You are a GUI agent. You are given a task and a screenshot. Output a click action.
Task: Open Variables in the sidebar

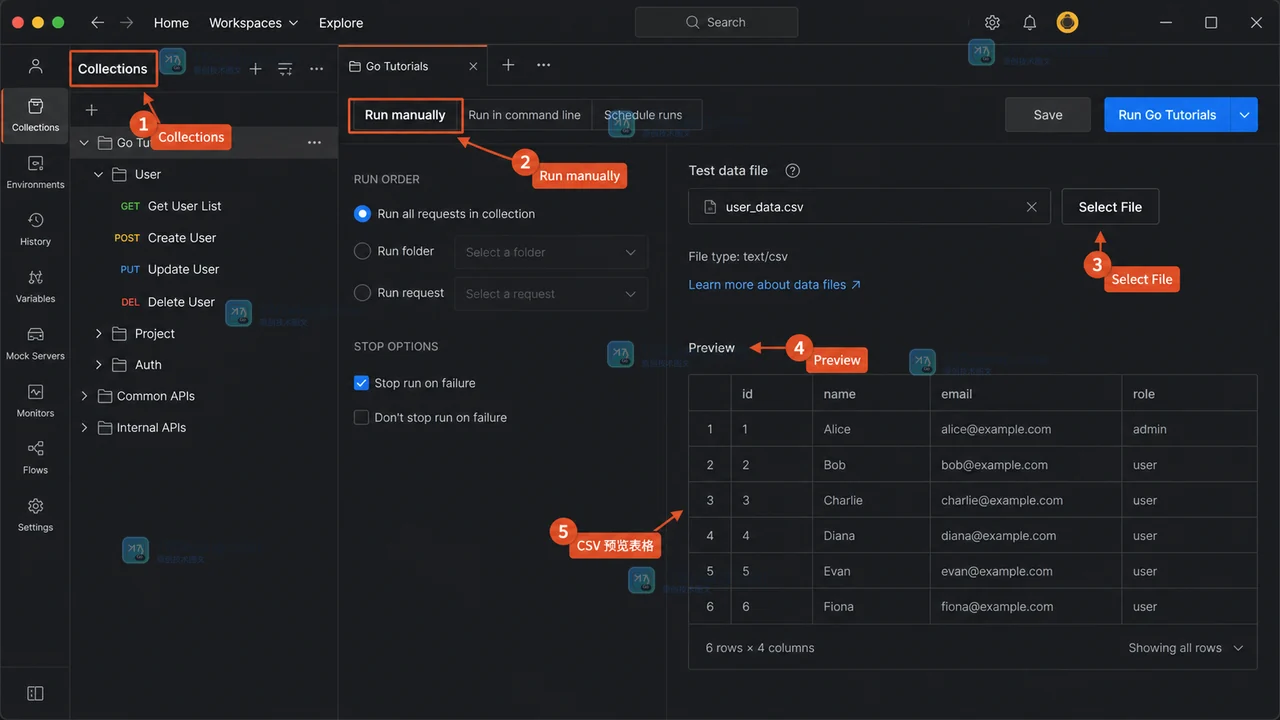[x=35, y=286]
